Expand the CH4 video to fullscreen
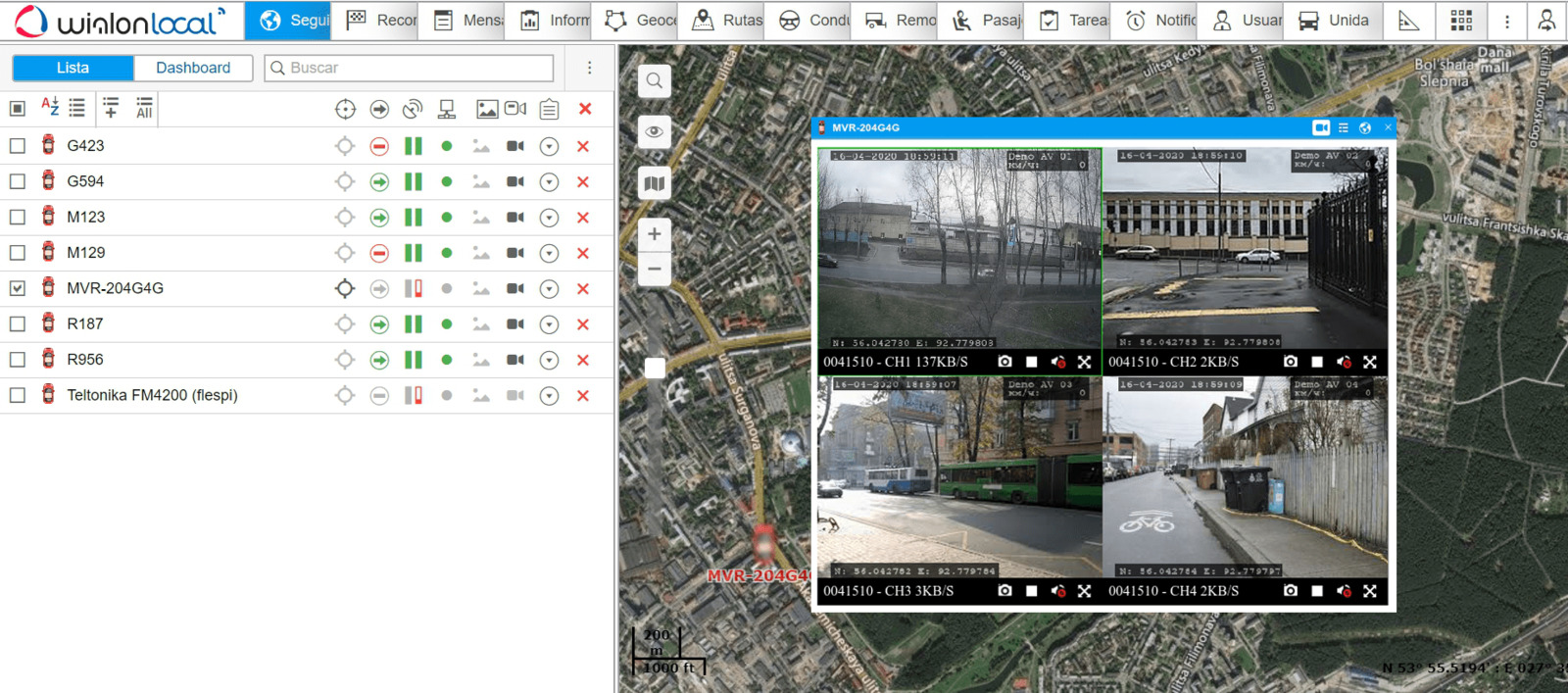This screenshot has width=1568, height=693. (x=1370, y=591)
